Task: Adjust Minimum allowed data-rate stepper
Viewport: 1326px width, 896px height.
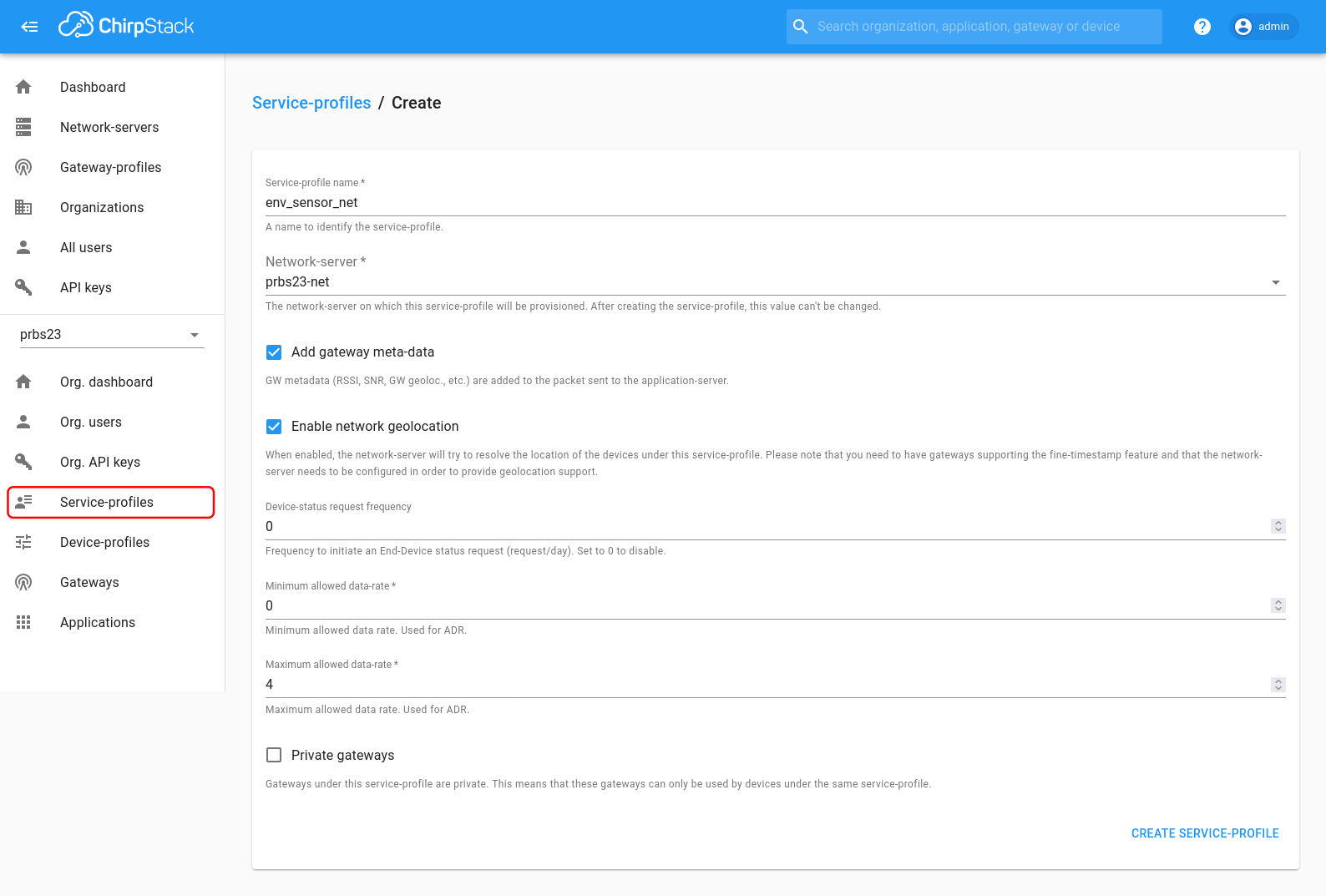Action: (x=1278, y=605)
